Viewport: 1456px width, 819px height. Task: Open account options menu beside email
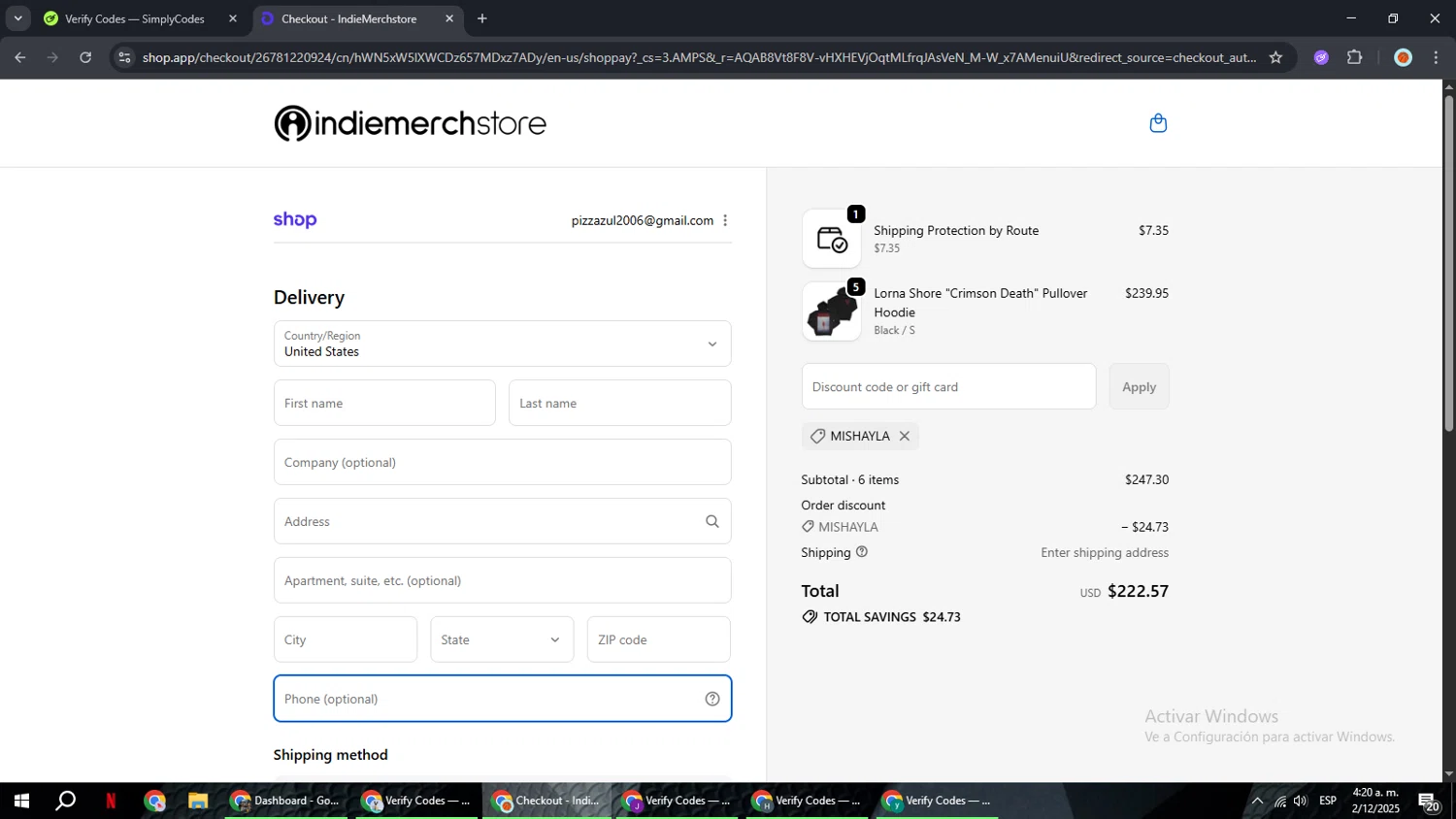[x=725, y=220]
